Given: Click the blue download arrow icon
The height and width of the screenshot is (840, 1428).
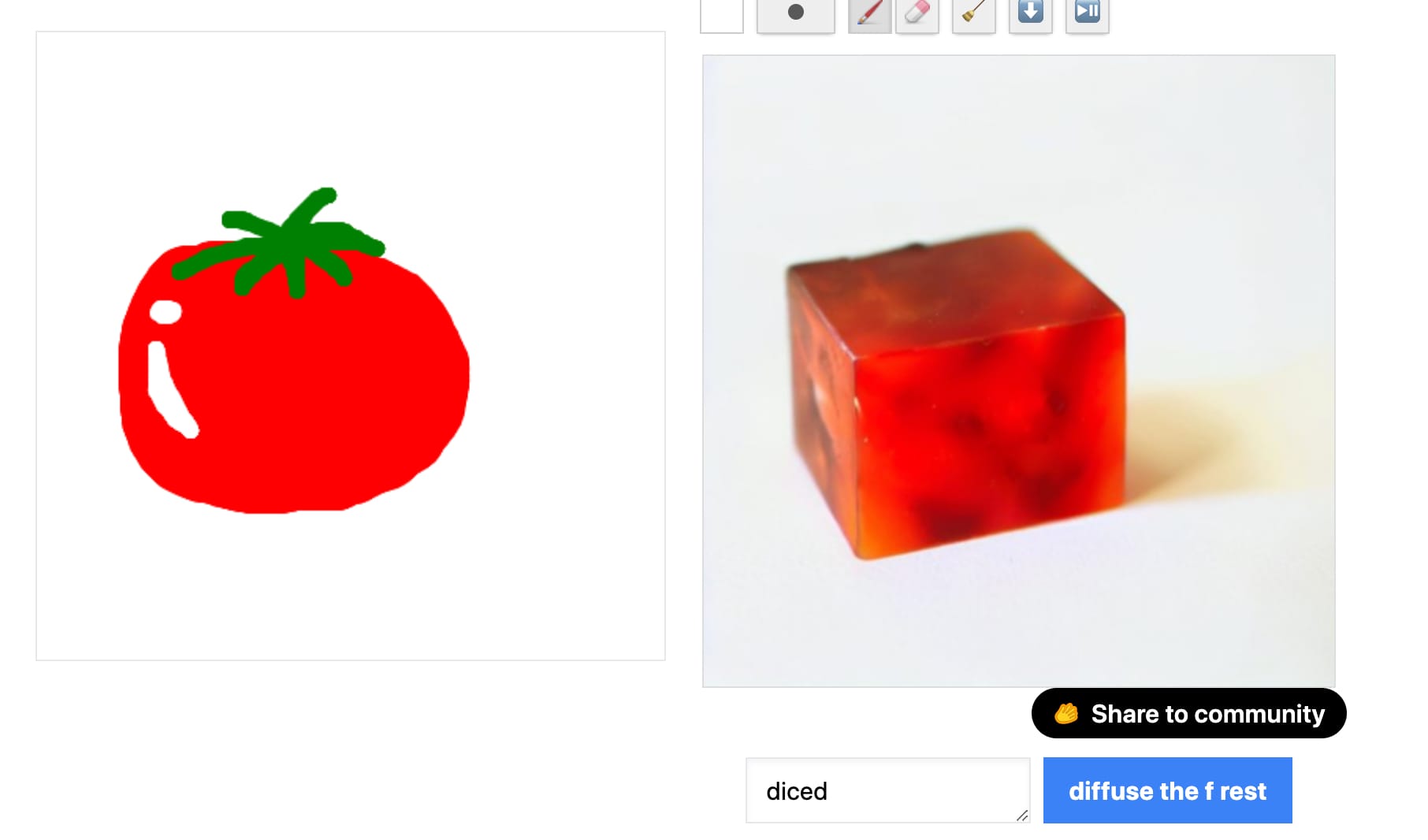Looking at the screenshot, I should coord(1031,14).
